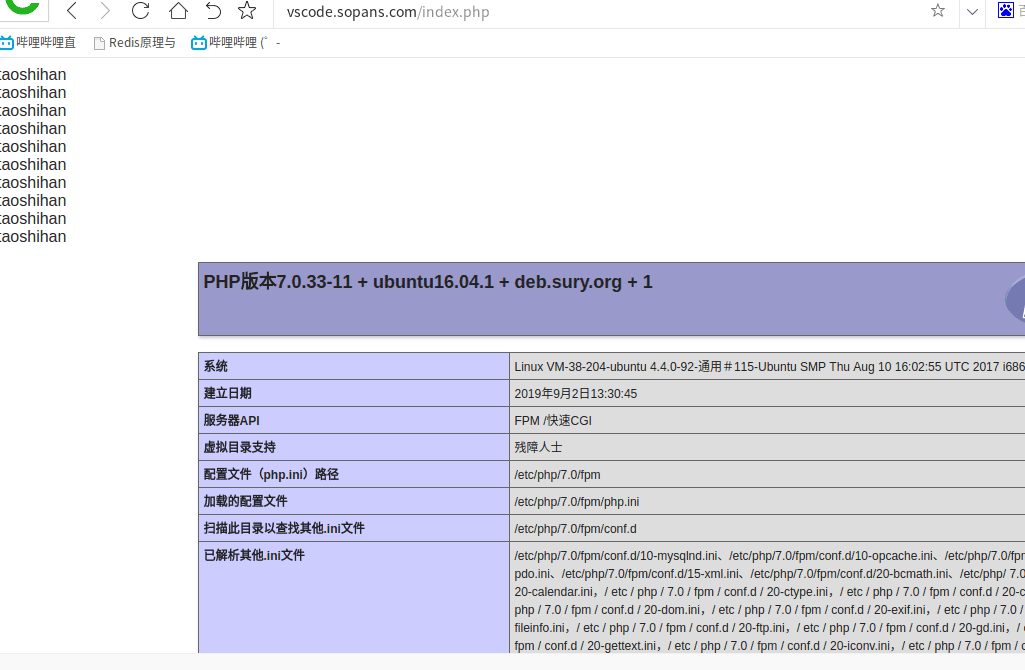Click the 建立日期 row label
1025x670 pixels.
[x=227, y=393]
